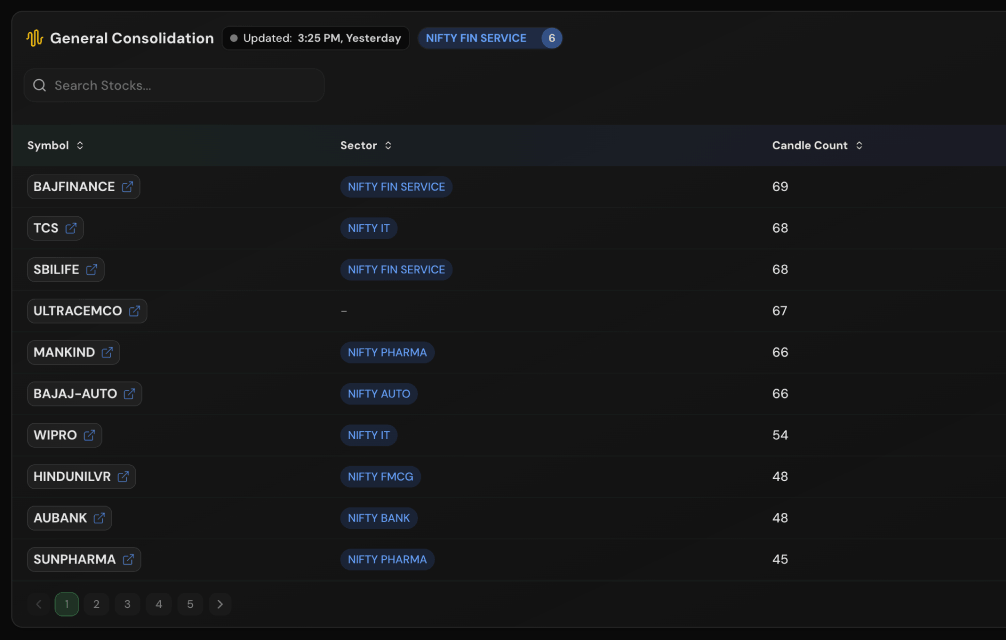Click NIFTY BANK tag in AUBANK row
Image resolution: width=1006 pixels, height=640 pixels.
pos(379,518)
